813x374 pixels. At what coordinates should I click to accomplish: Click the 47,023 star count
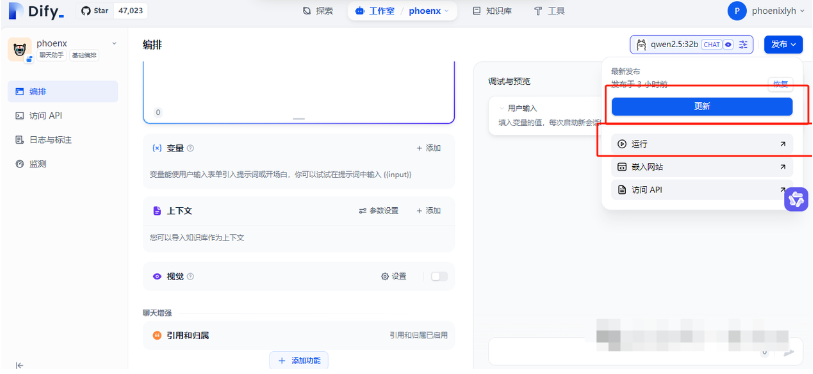(130, 10)
